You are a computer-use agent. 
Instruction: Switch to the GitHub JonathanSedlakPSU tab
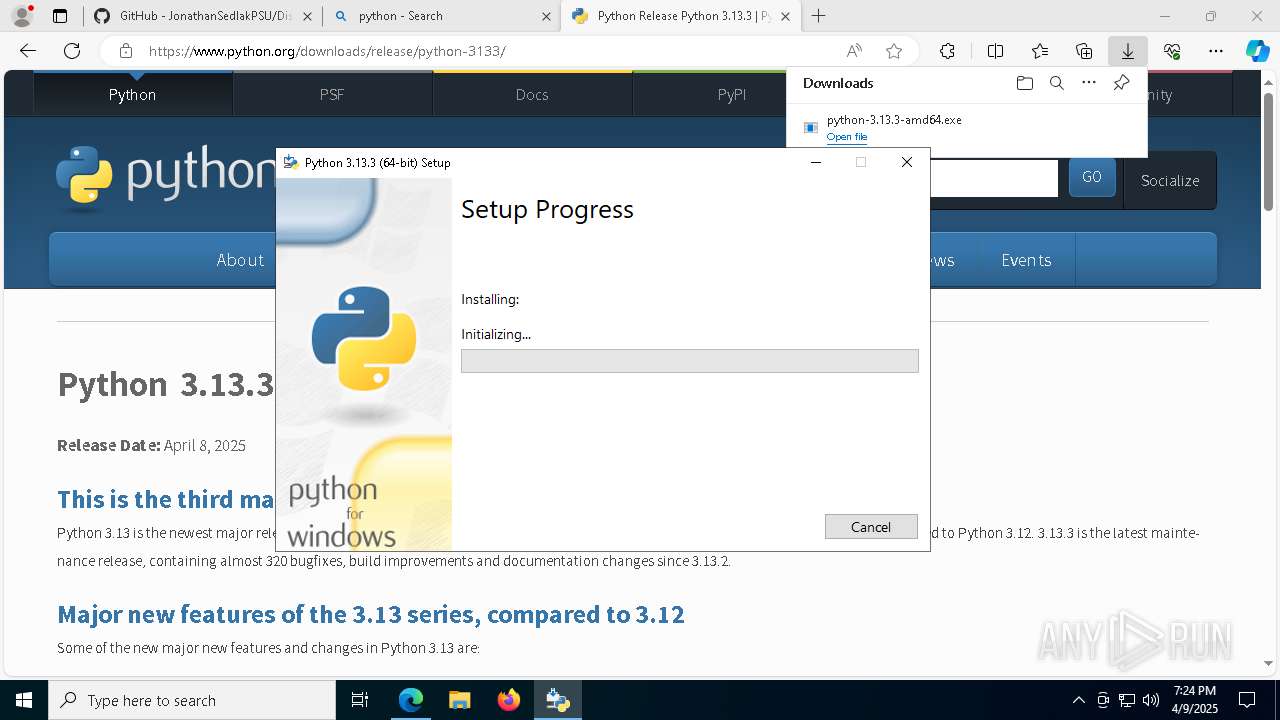[202, 16]
